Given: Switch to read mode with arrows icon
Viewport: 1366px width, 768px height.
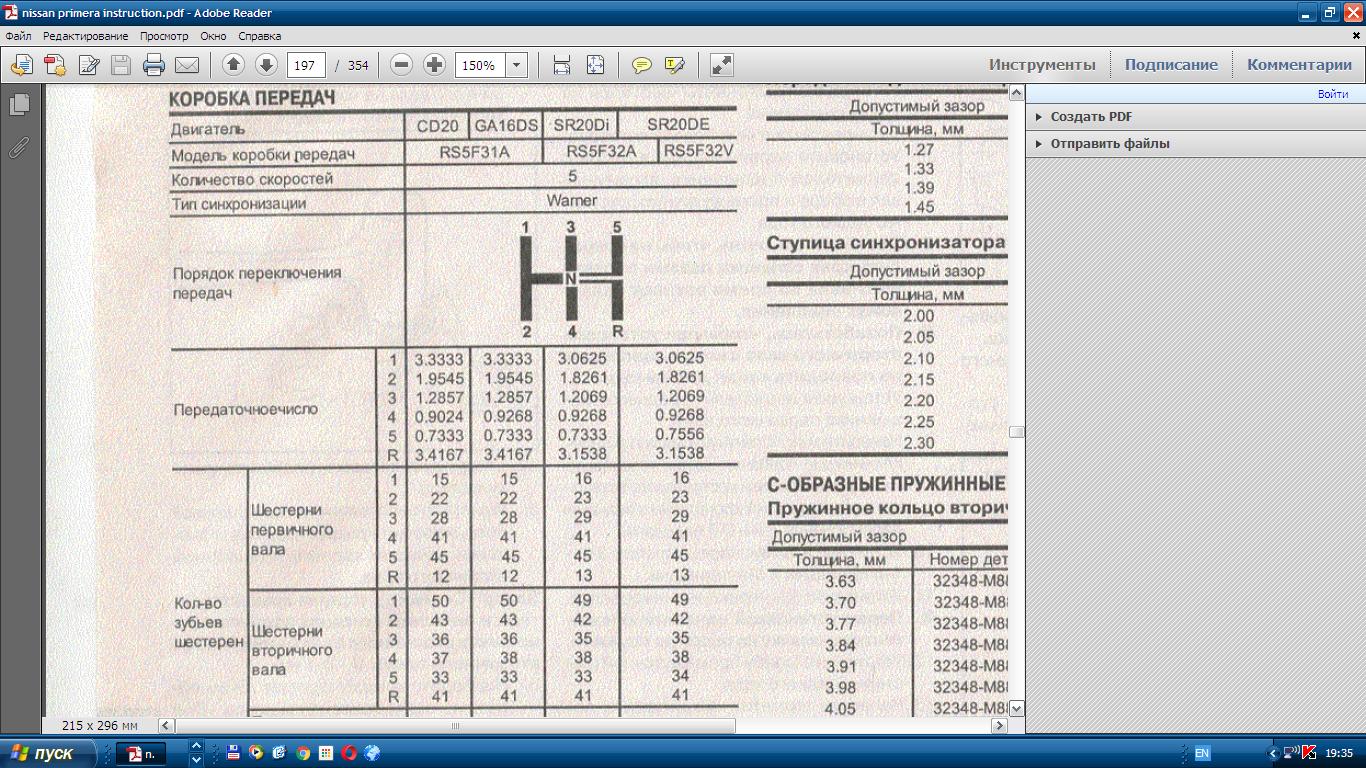Looking at the screenshot, I should click(x=721, y=65).
